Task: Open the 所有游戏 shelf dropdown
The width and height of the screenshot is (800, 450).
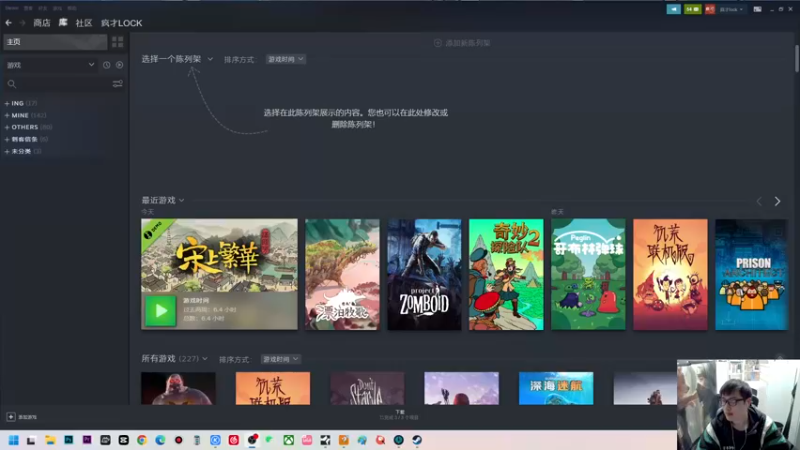Action: click(174, 359)
